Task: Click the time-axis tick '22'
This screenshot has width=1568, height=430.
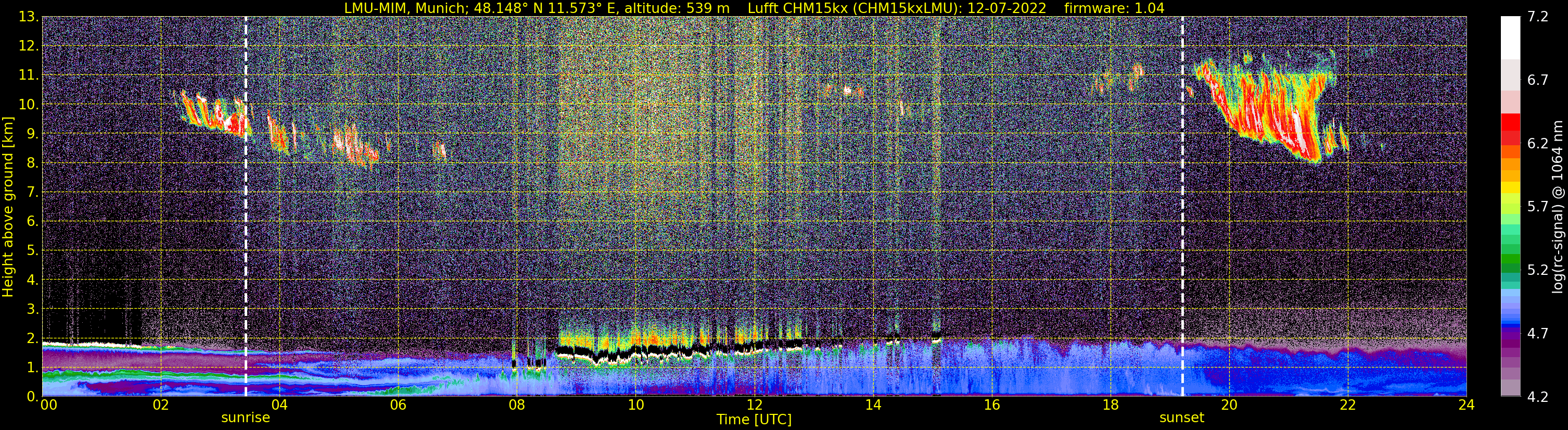Action: [x=1348, y=405]
